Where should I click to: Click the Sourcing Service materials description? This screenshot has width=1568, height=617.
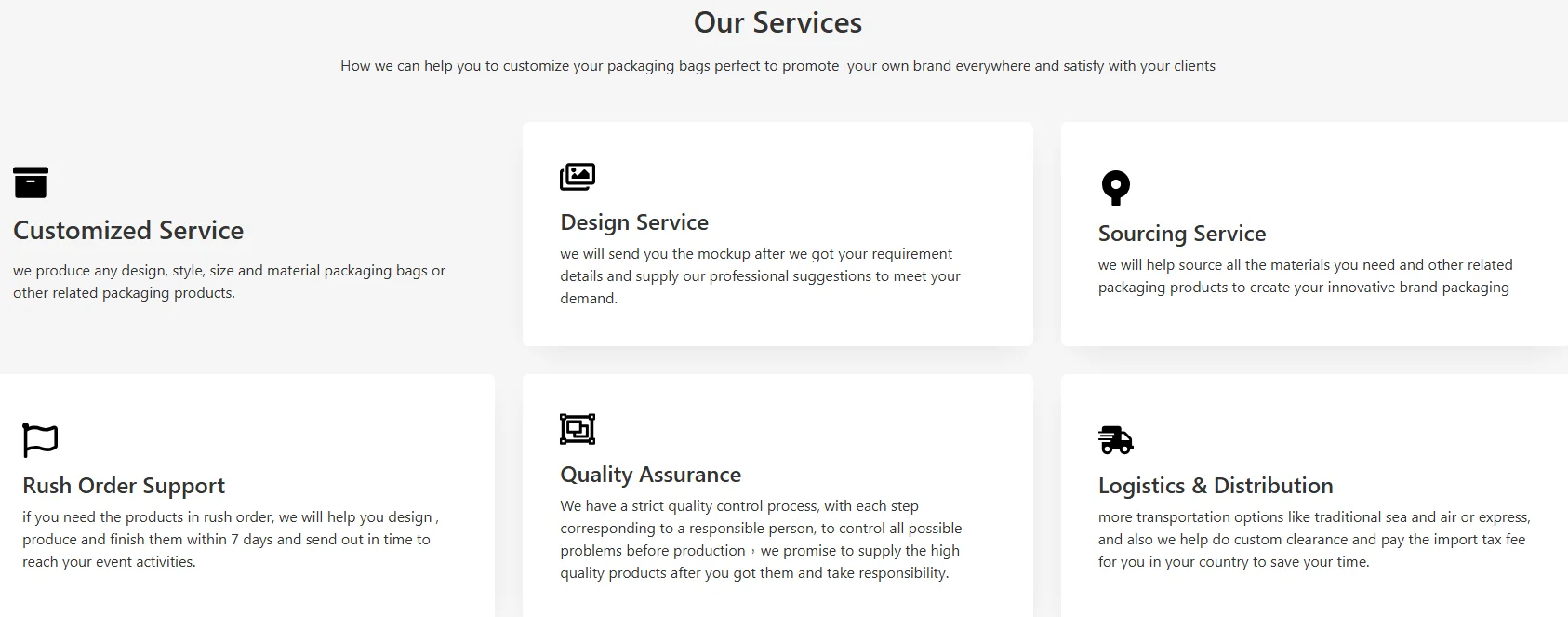1305,275
